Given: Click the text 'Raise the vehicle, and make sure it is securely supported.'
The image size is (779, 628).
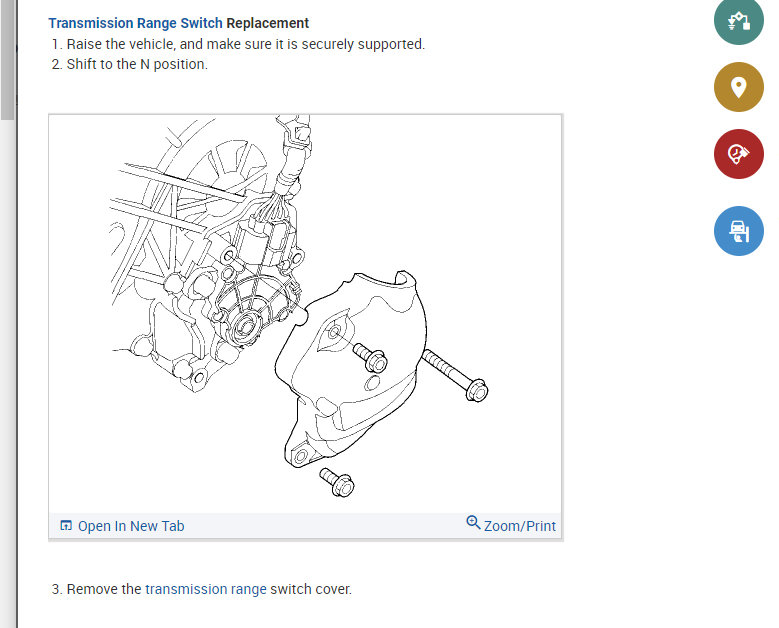Looking at the screenshot, I should click(245, 44).
